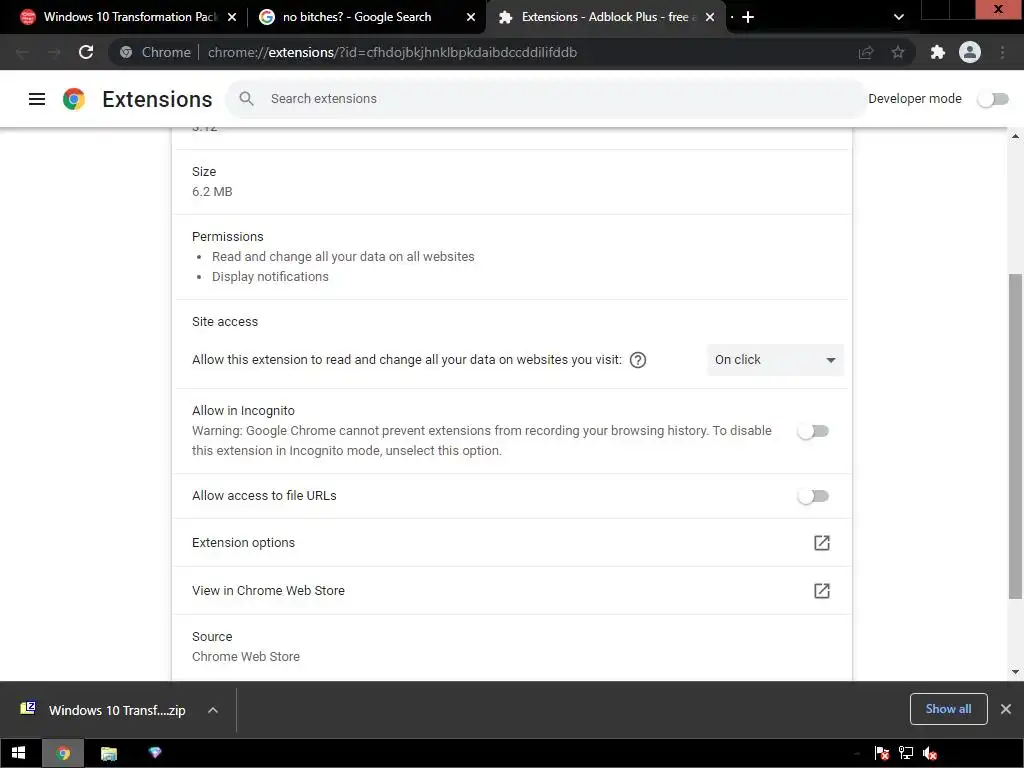1024x768 pixels.
Task: Open the tab search chevron dropdown
Action: [899, 17]
